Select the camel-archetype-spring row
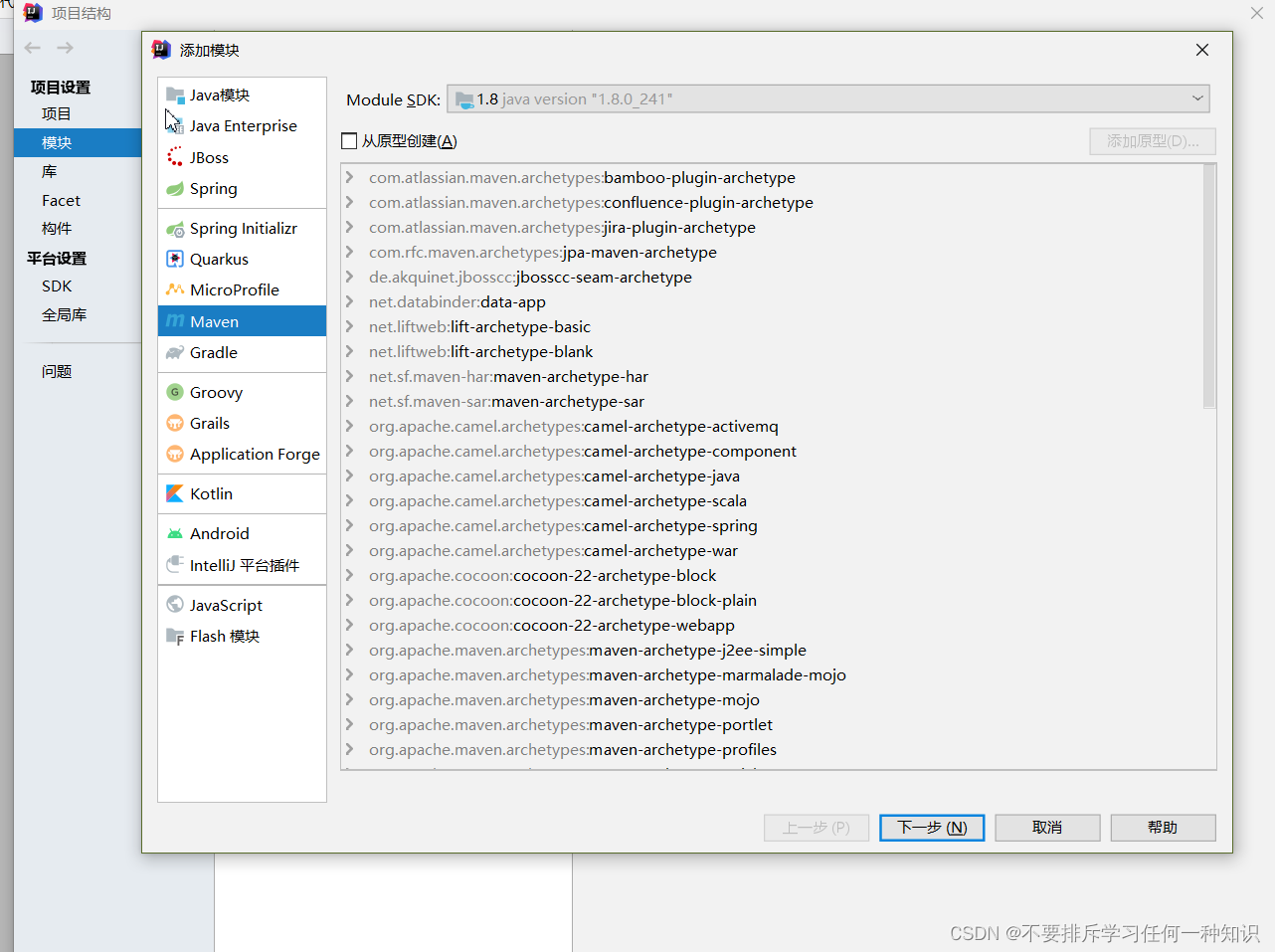Image resolution: width=1275 pixels, height=952 pixels. pos(772,525)
